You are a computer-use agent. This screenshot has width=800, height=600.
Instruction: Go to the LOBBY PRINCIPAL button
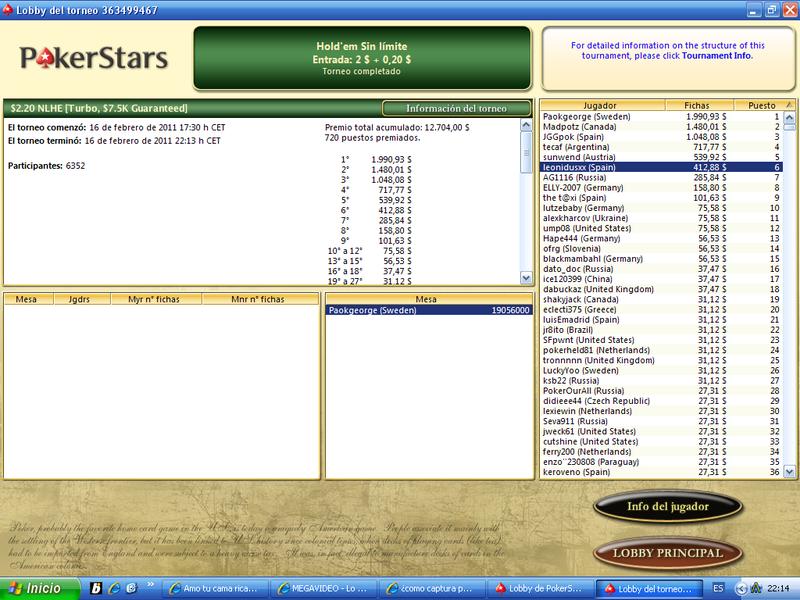(667, 553)
